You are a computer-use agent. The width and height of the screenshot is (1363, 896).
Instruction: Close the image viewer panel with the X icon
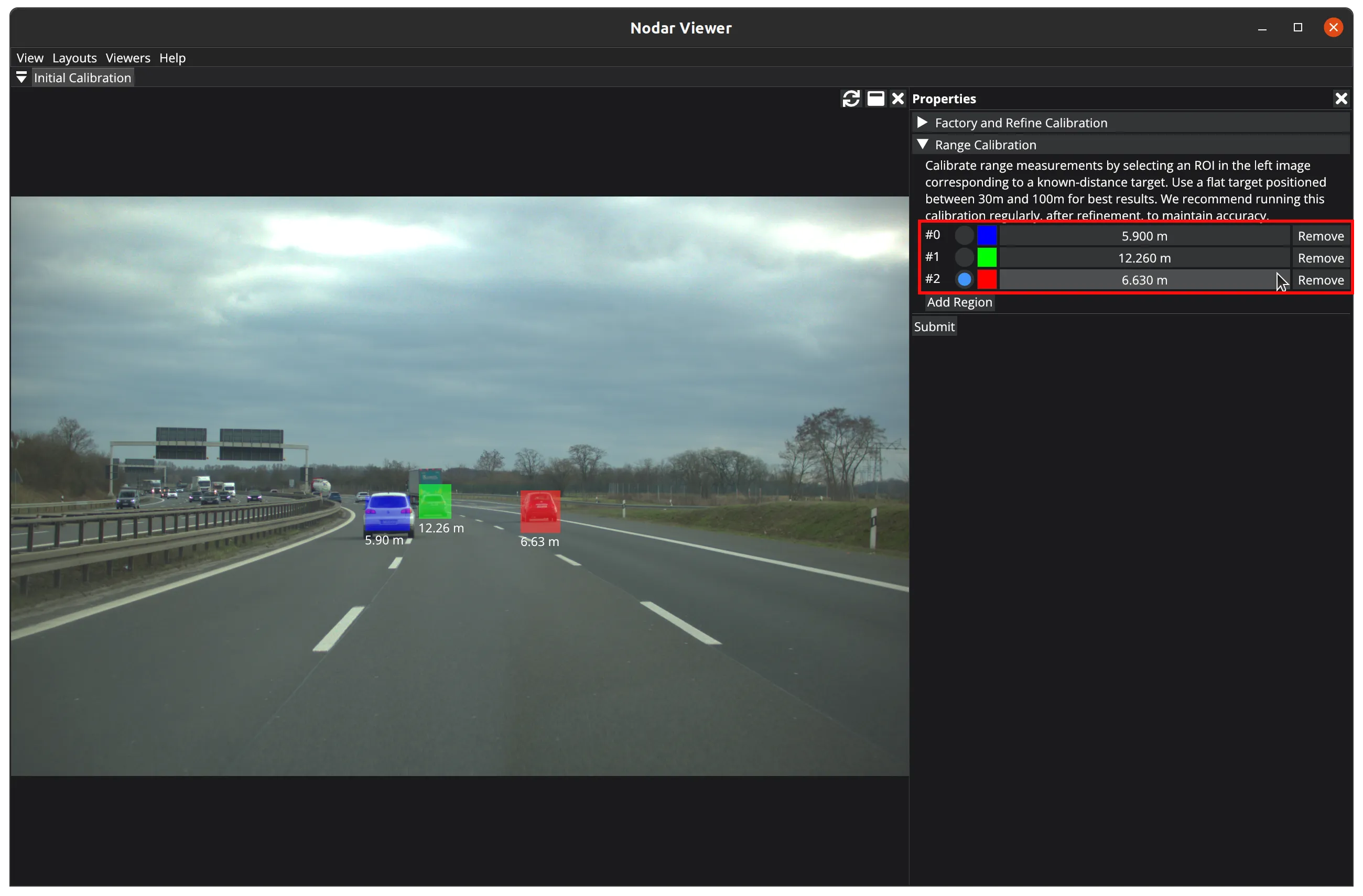[x=897, y=99]
